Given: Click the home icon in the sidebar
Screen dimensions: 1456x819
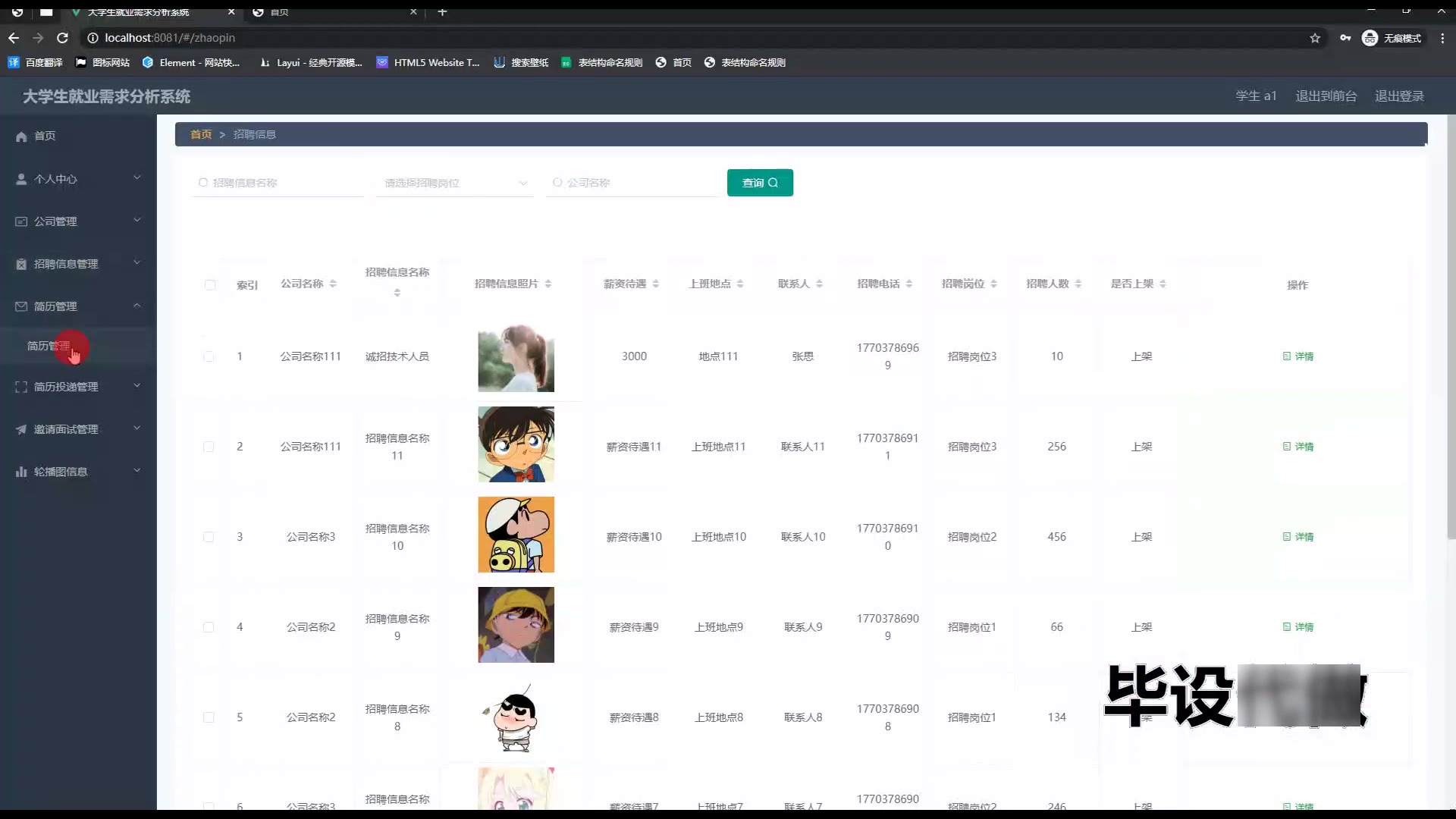Looking at the screenshot, I should click(21, 136).
